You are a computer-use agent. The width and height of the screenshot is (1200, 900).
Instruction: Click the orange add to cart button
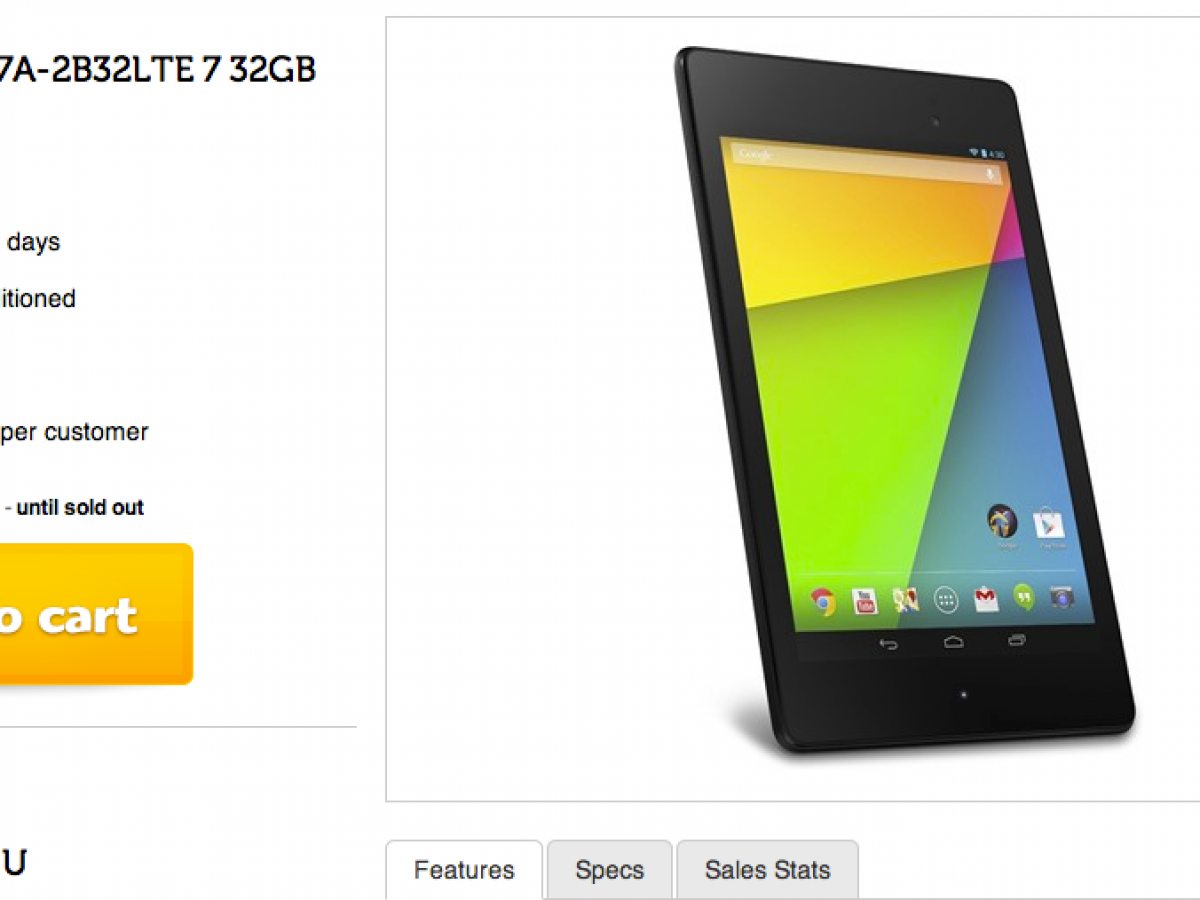click(x=96, y=614)
